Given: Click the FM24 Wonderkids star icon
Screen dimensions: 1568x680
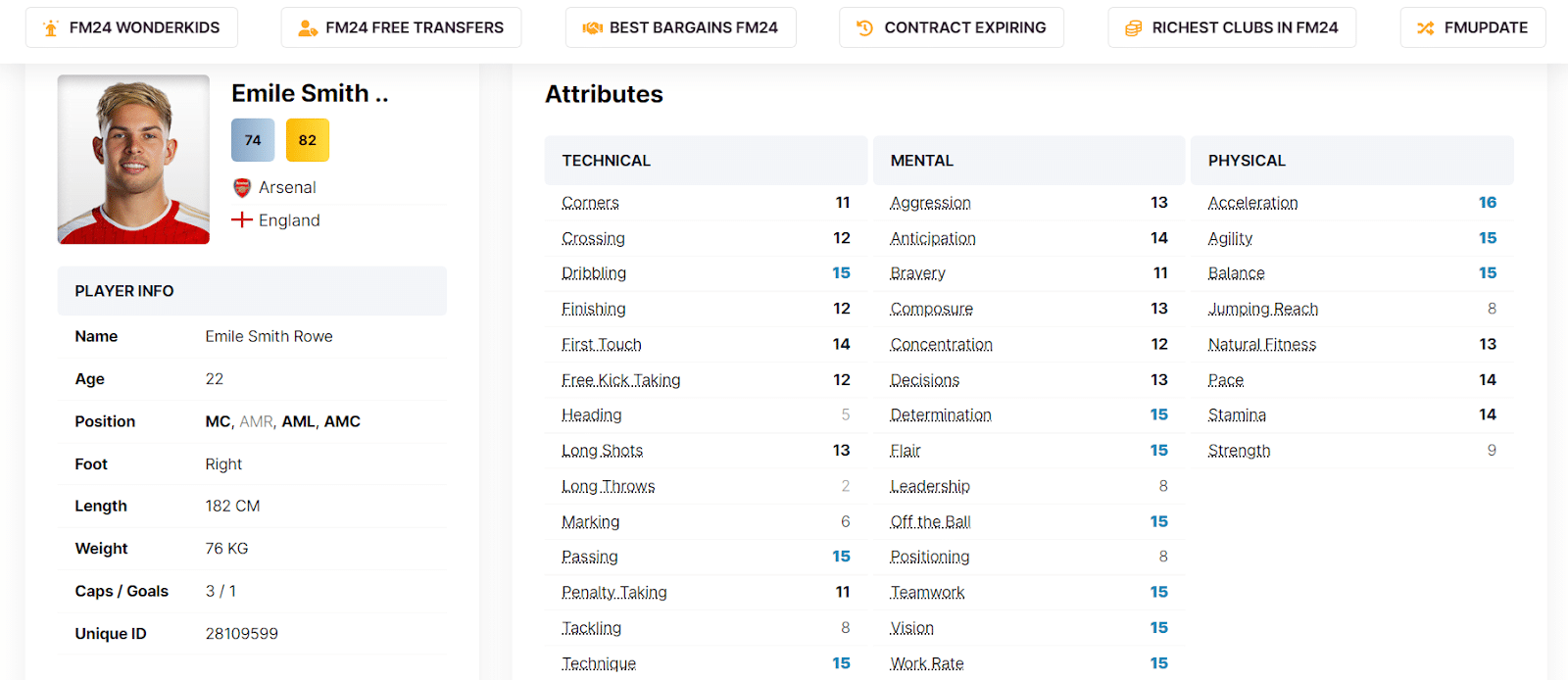Looking at the screenshot, I should tap(51, 27).
